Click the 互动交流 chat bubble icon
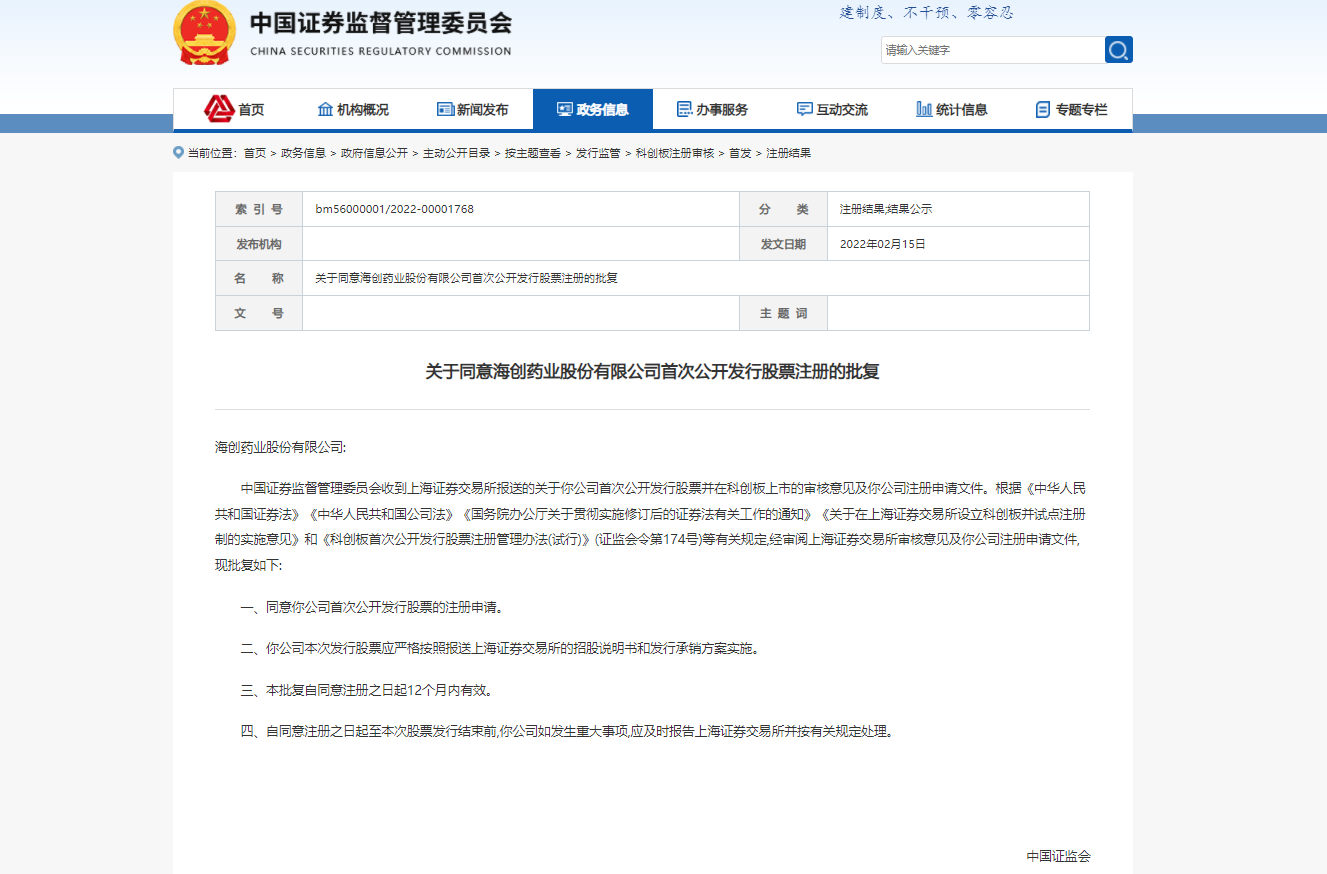The width and height of the screenshot is (1327, 874). point(804,109)
